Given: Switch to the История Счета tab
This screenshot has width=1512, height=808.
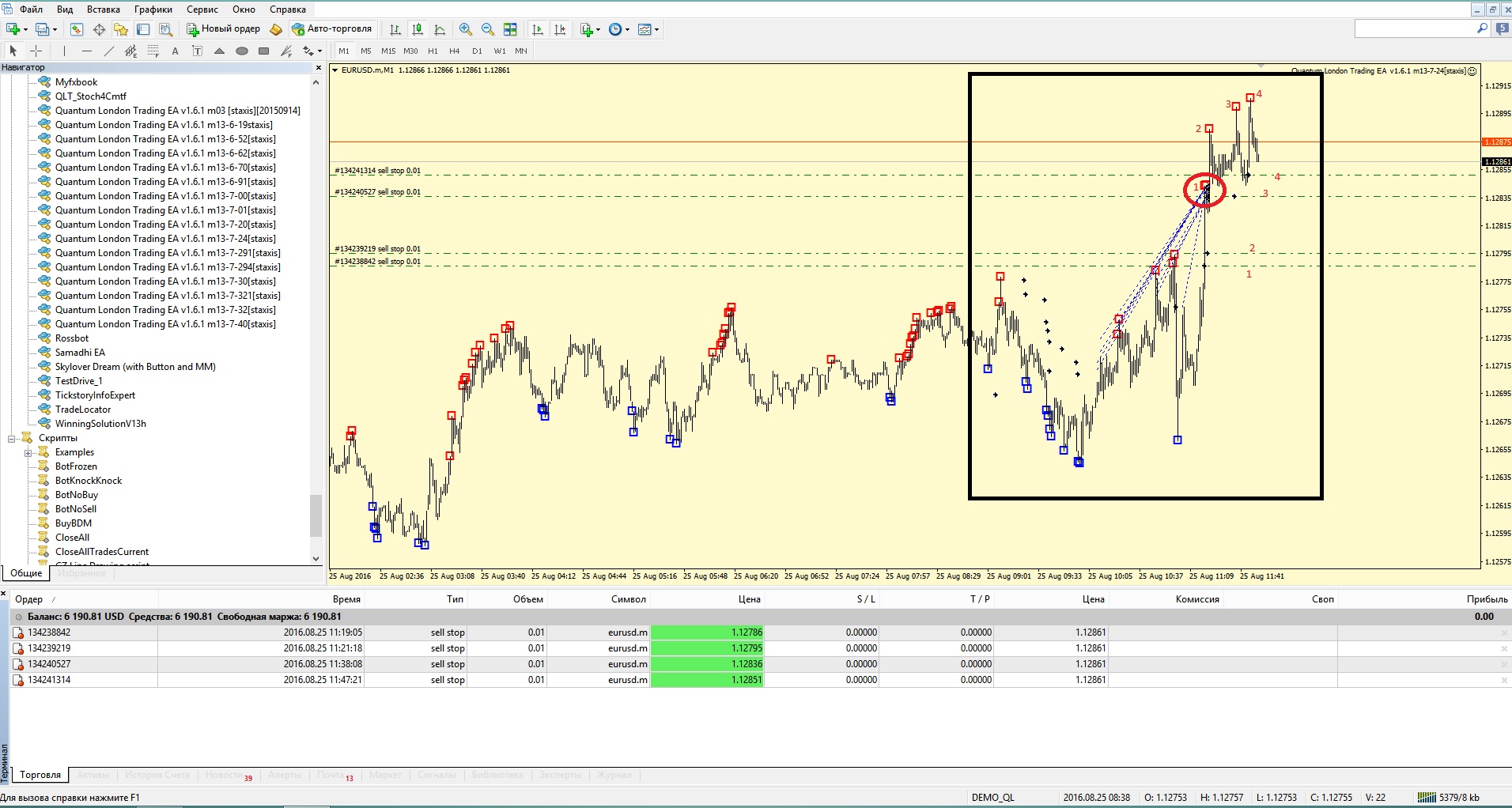Looking at the screenshot, I should coord(157,775).
